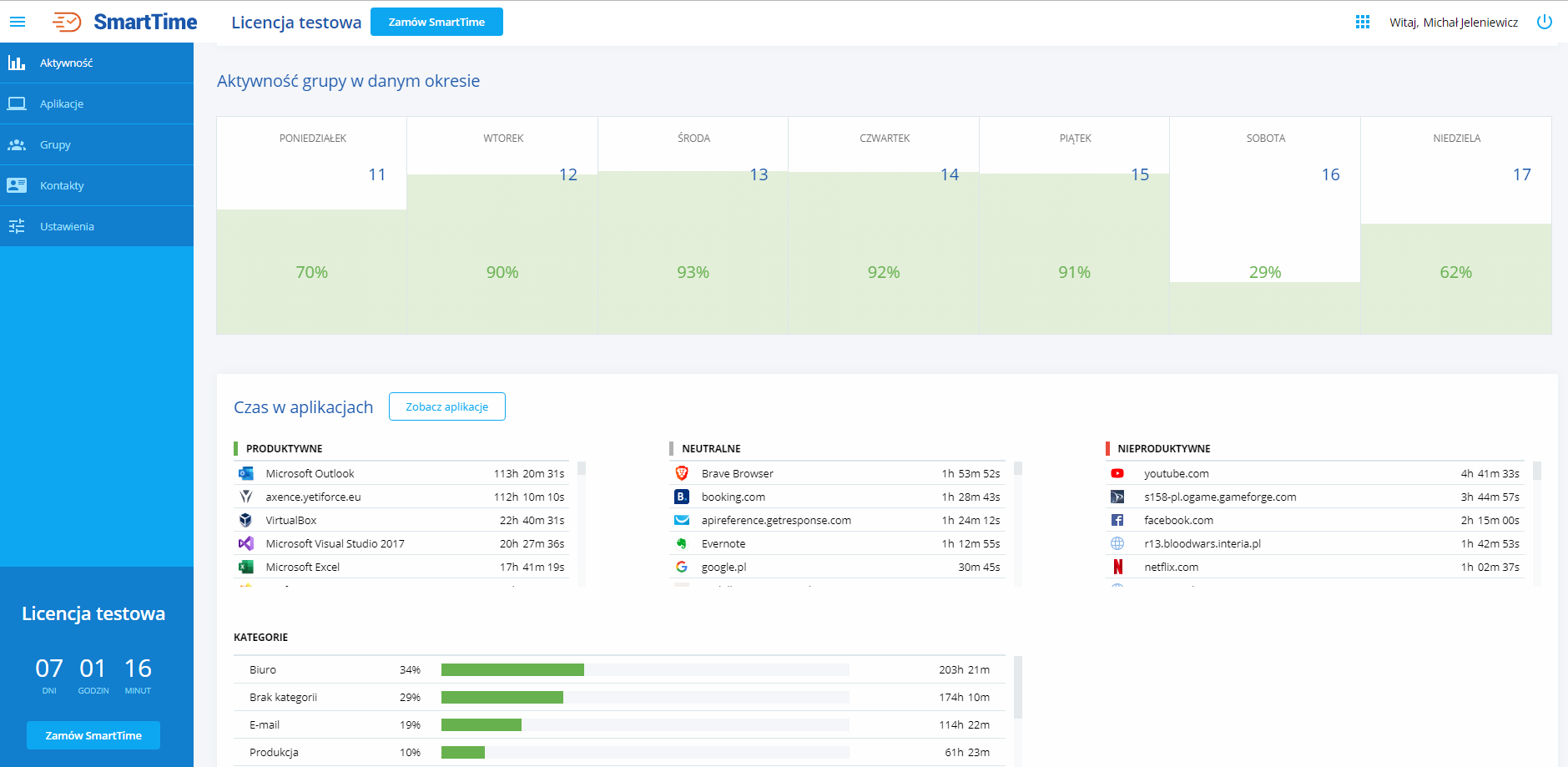Click the Microsoft Outlook icon
Image resolution: width=1568 pixels, height=767 pixels.
pyautogui.click(x=246, y=473)
